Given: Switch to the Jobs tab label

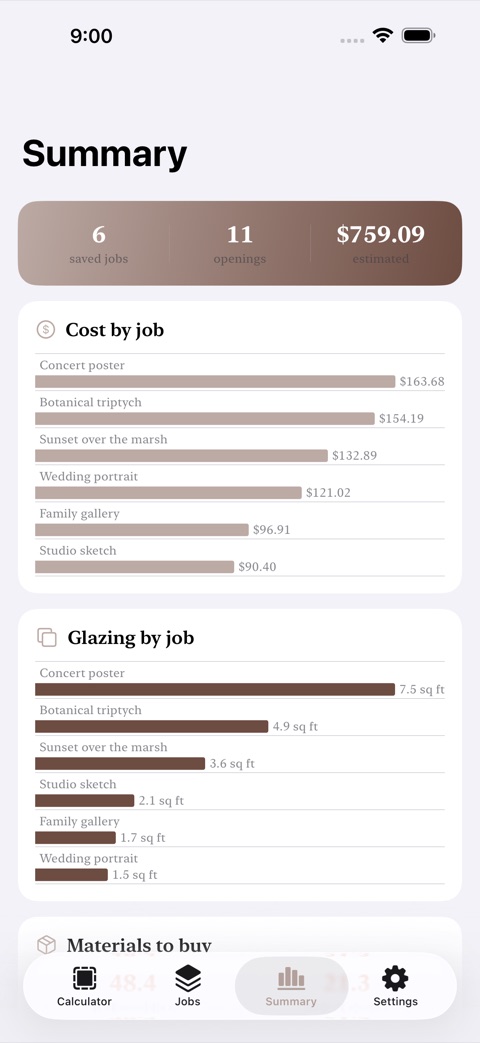Looking at the screenshot, I should 187,1001.
